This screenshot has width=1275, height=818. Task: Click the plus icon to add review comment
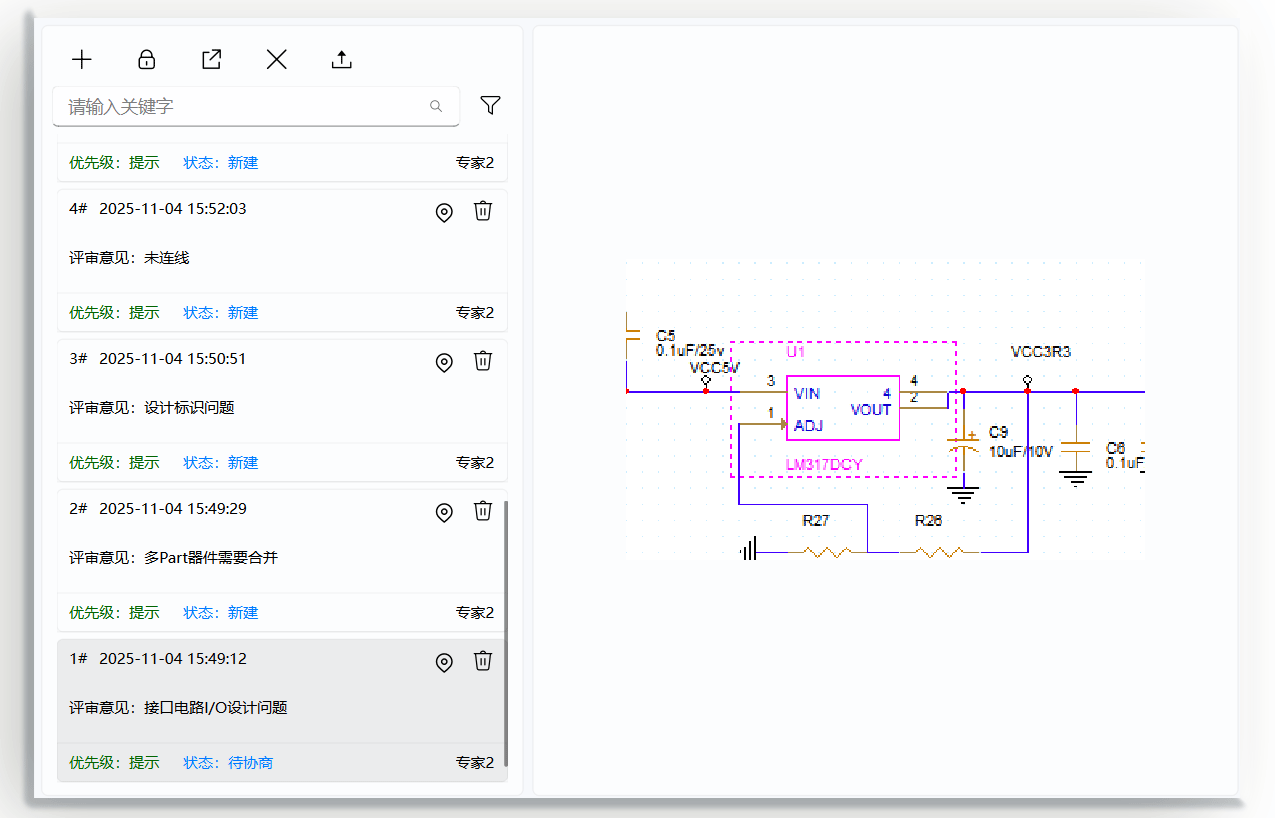point(82,60)
